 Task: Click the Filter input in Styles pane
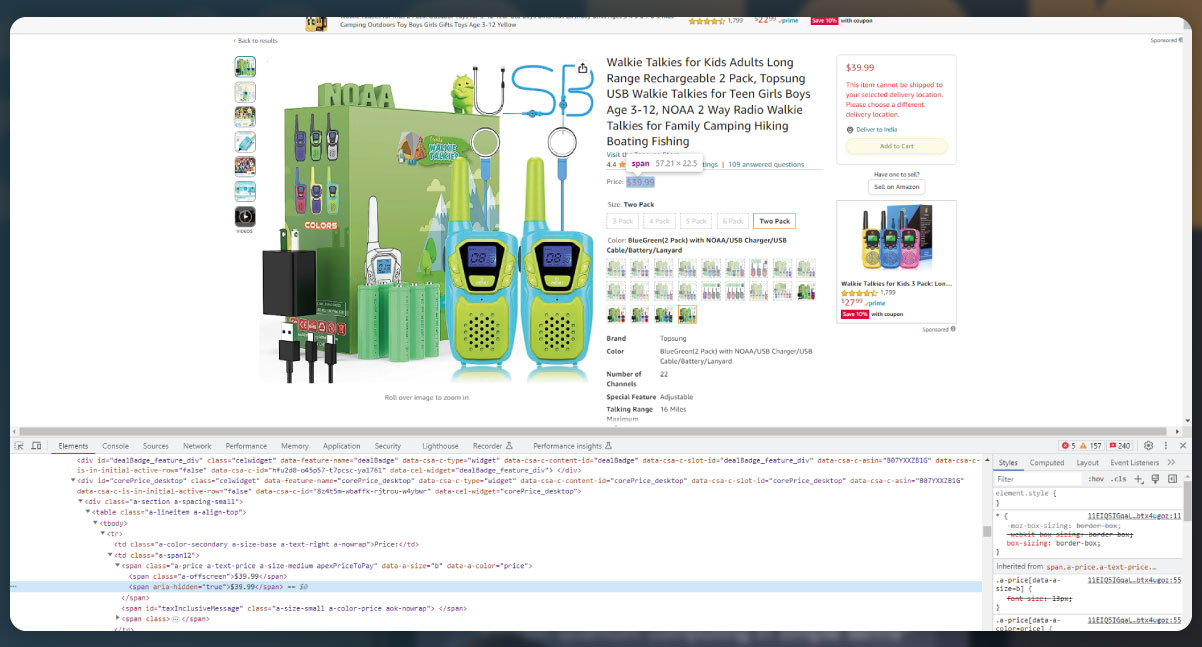(1037, 479)
